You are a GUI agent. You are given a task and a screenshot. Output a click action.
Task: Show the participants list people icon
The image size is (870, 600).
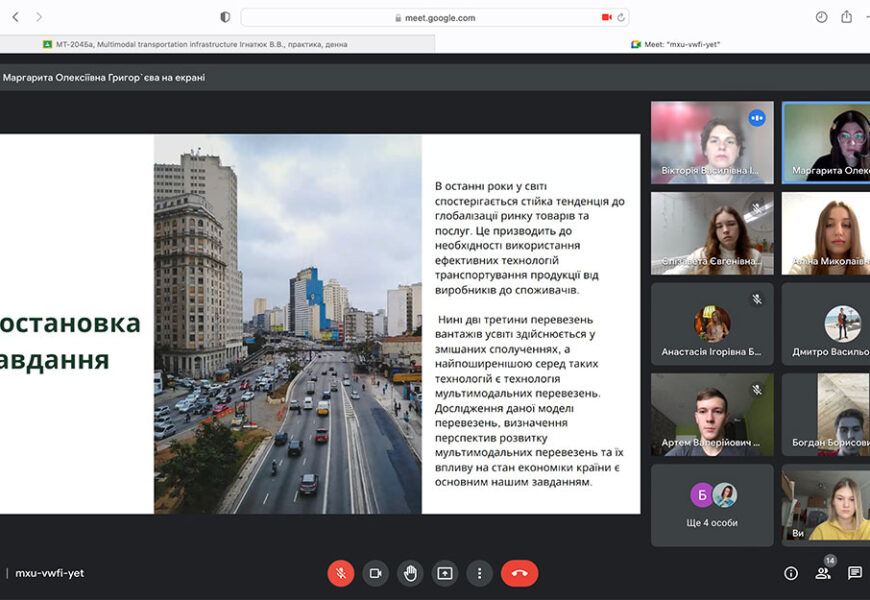click(823, 573)
